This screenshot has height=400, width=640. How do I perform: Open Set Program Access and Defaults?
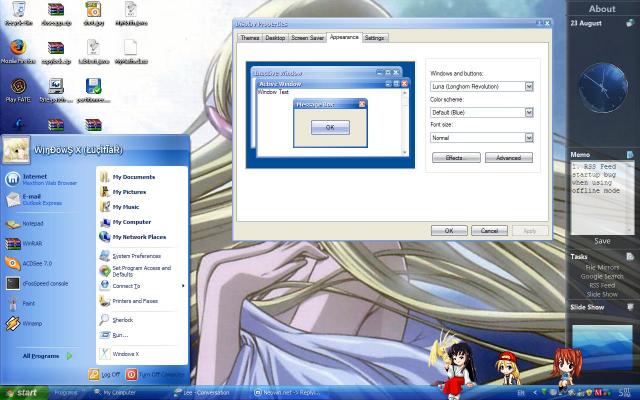pos(136,271)
